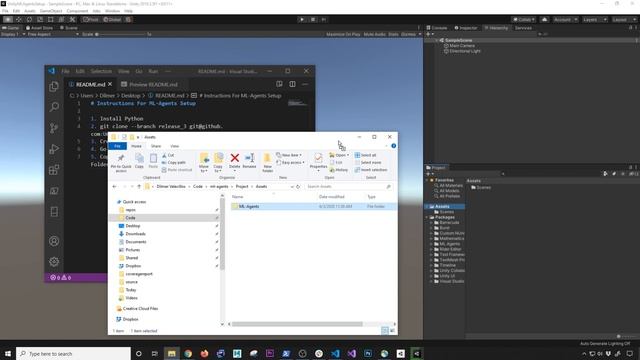This screenshot has height=360, width=640.
Task: Click VS Code split editor icon
Action: (292, 84)
